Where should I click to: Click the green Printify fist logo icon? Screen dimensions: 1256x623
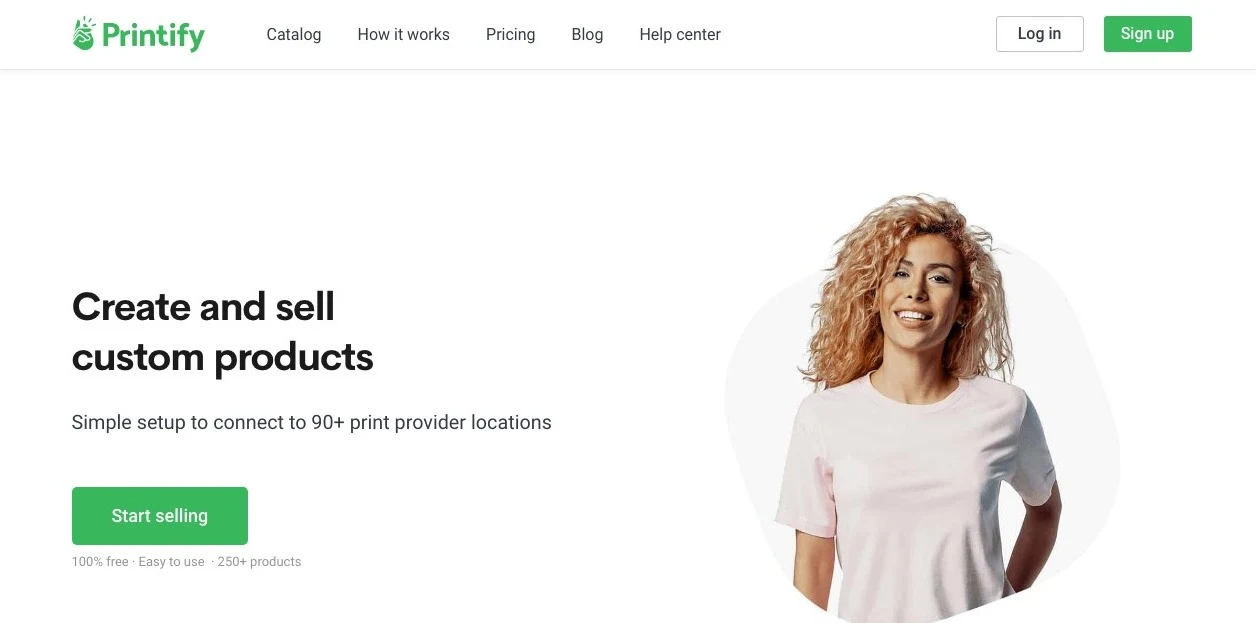pos(84,34)
